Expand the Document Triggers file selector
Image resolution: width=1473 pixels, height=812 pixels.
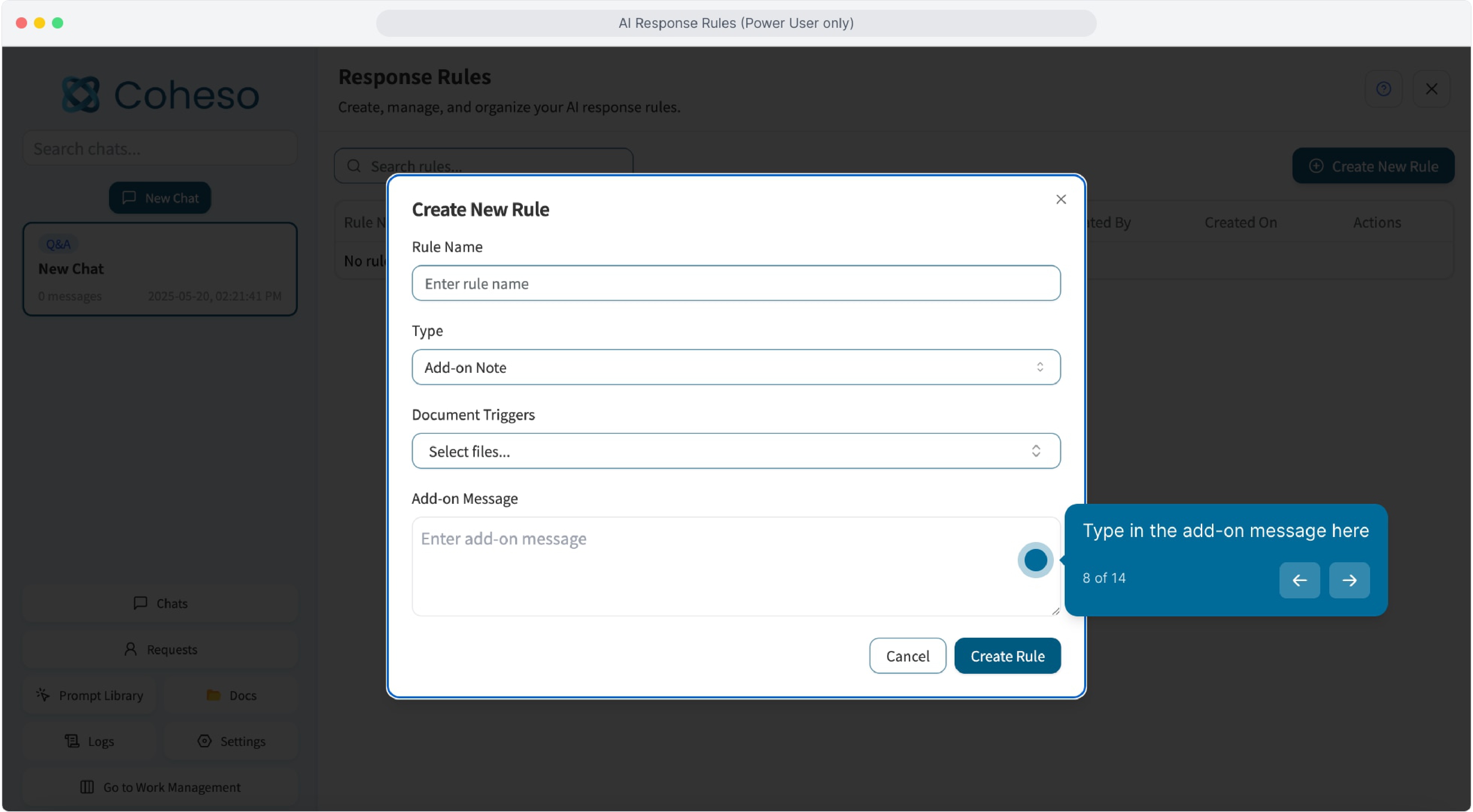735,451
